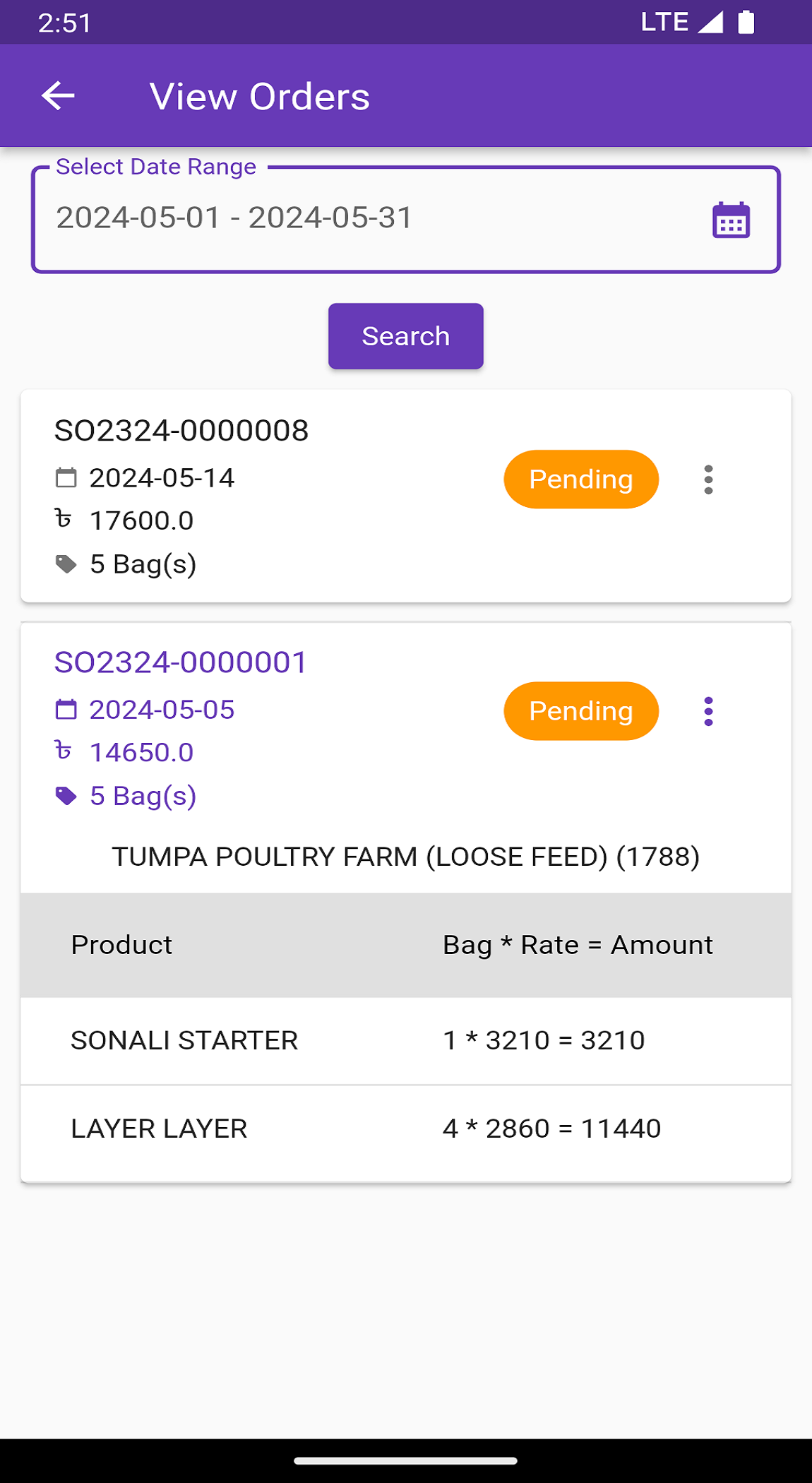Viewport: 812px width, 1483px height.
Task: Click Taka currency symbol beside 14650.0
Action: [x=64, y=751]
